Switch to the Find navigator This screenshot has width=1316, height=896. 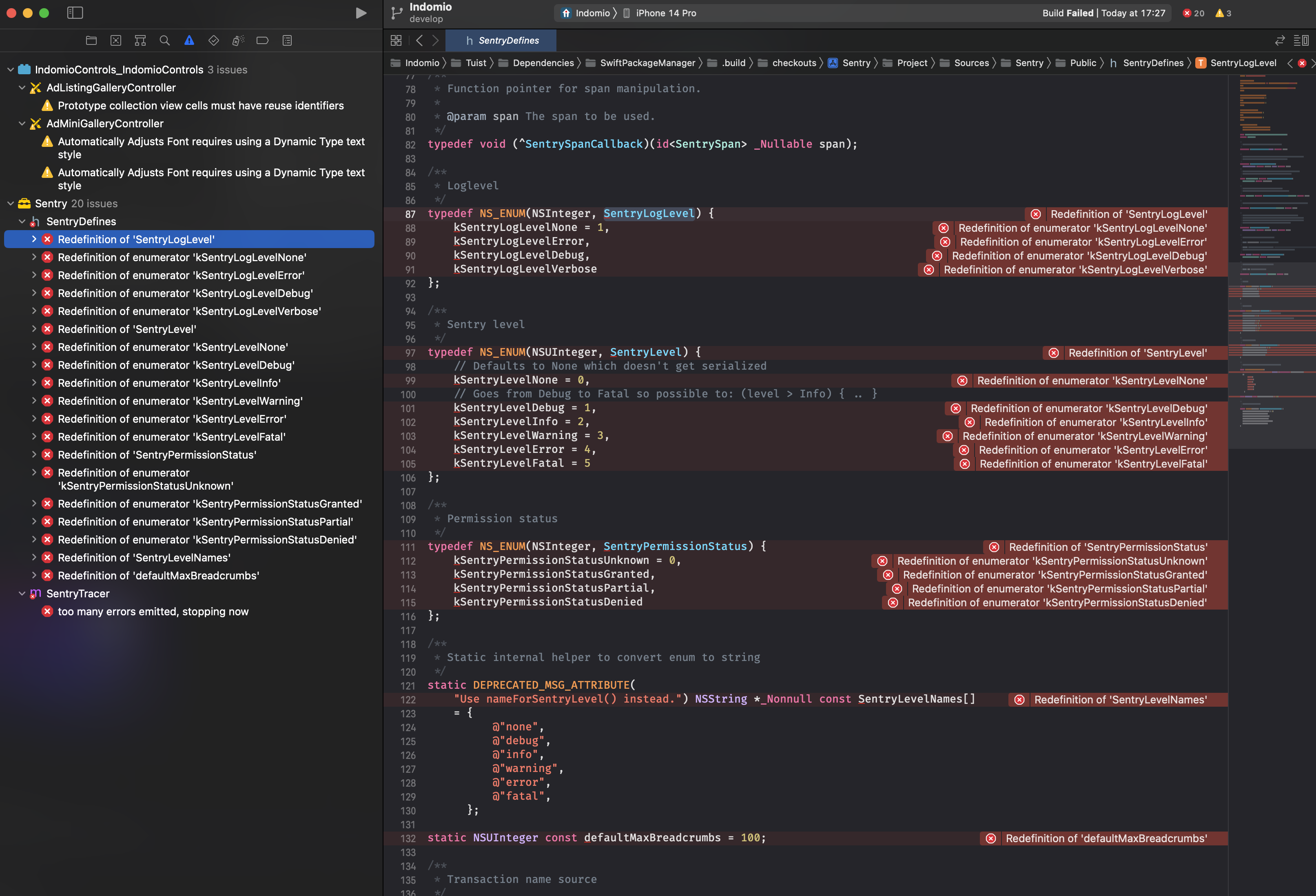(x=164, y=40)
